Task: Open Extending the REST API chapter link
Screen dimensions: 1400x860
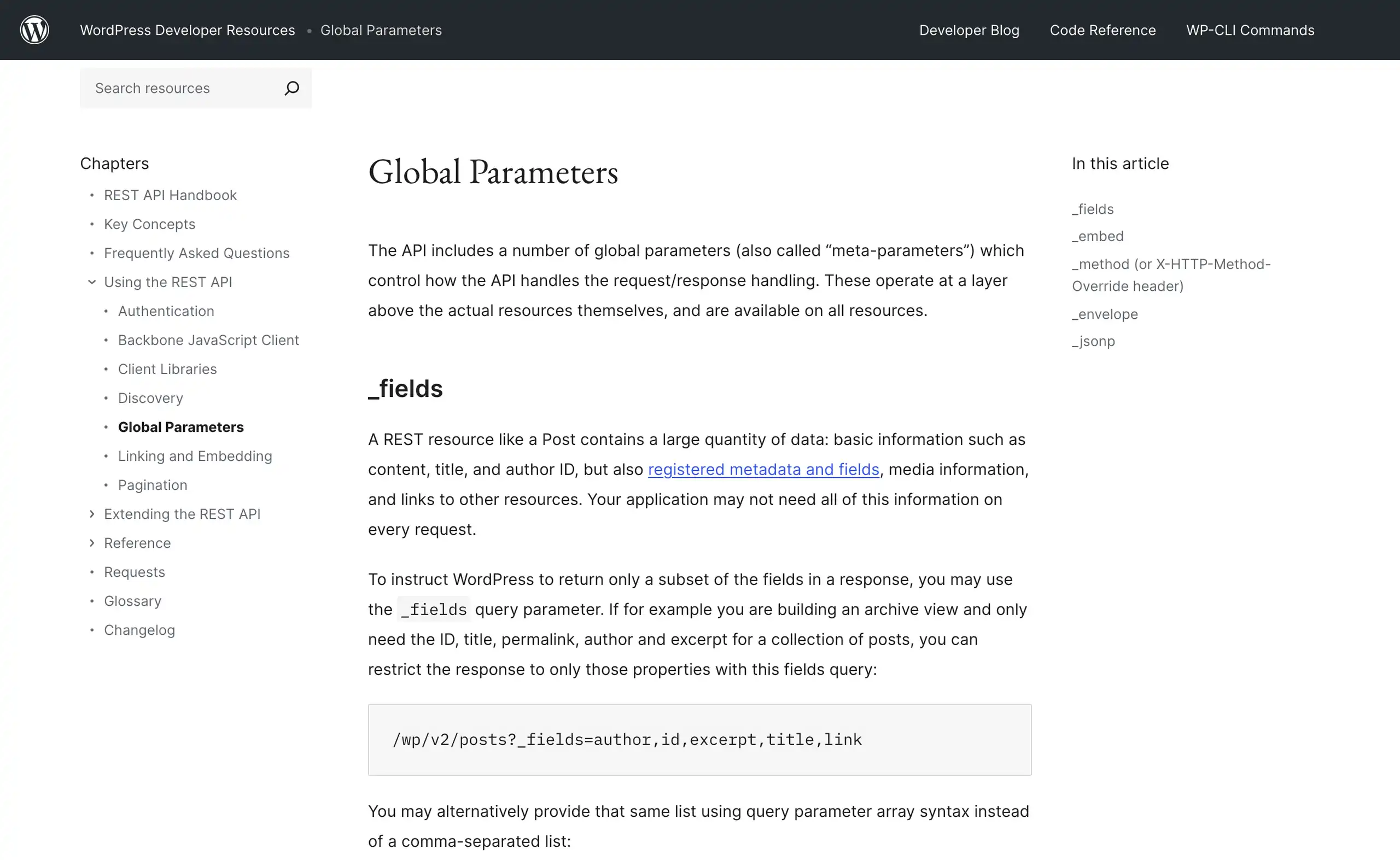Action: tap(182, 514)
